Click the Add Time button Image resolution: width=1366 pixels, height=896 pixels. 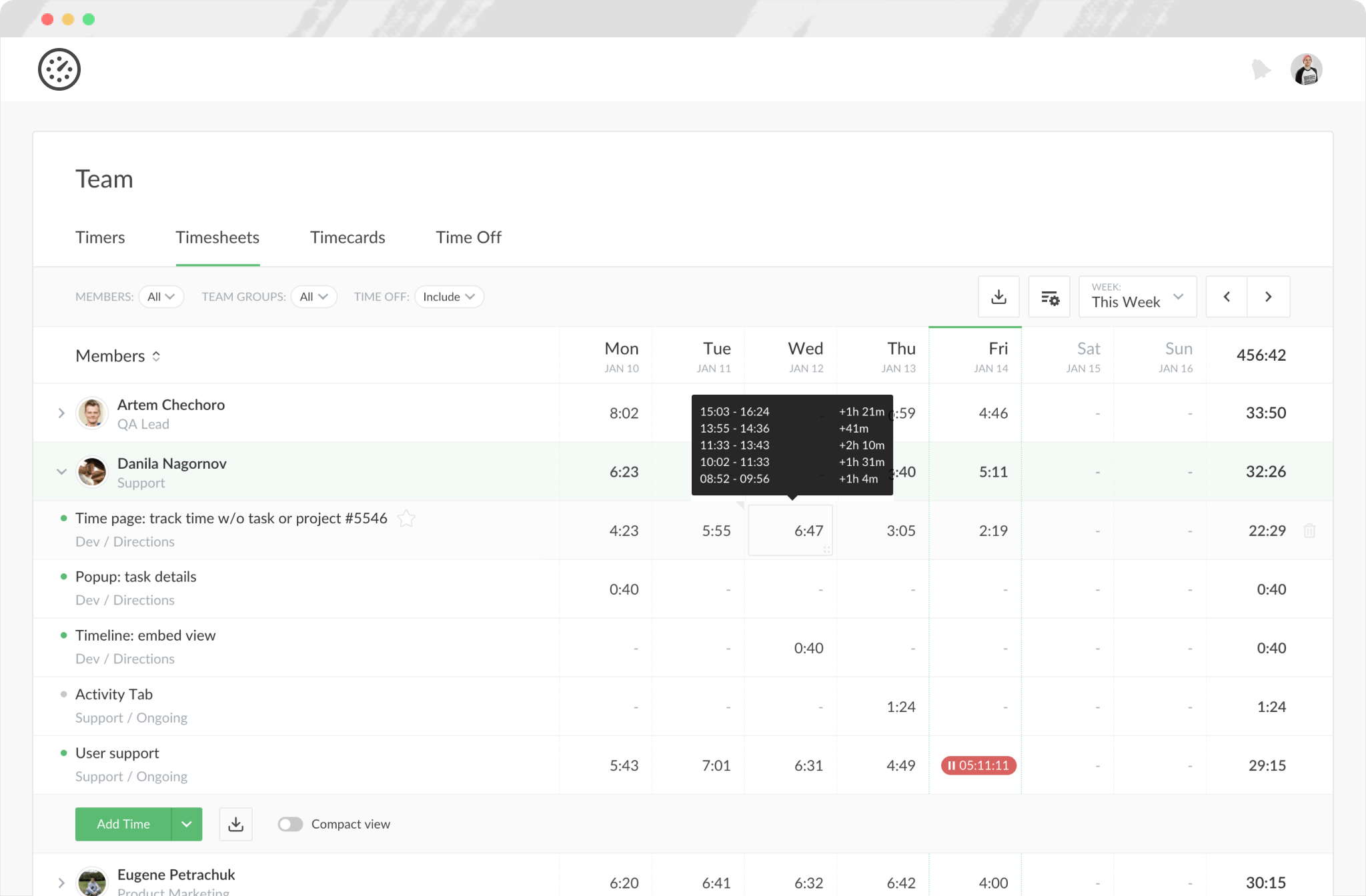(123, 824)
